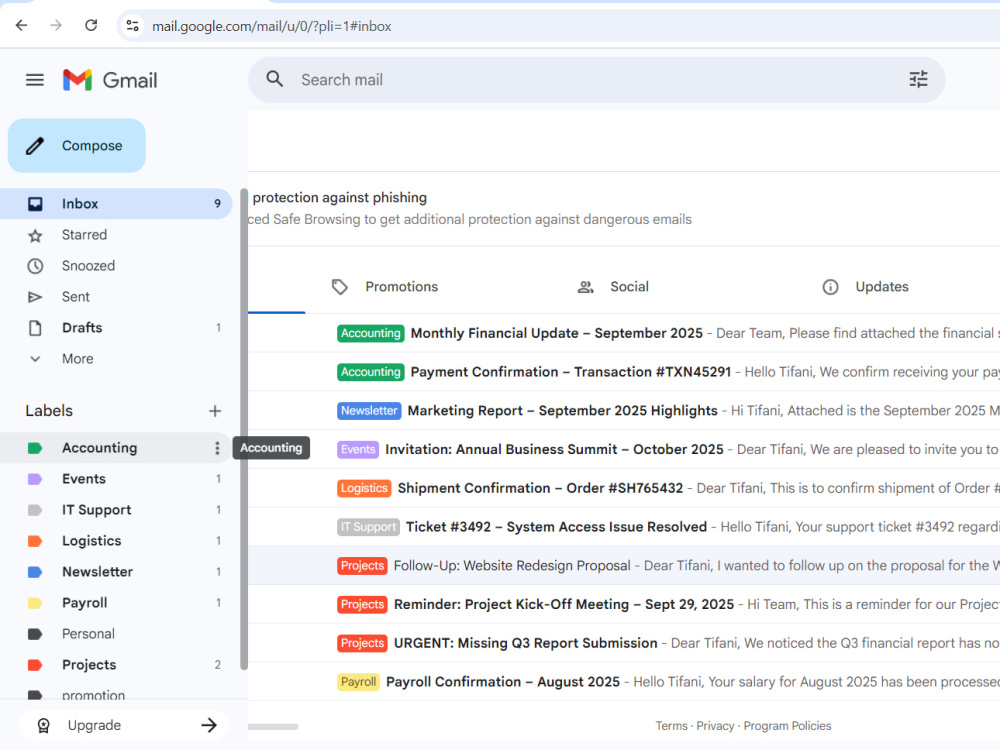Image resolution: width=1000 pixels, height=750 pixels.
Task: Click Newsletter tag on Marketing Report email
Action: point(369,411)
